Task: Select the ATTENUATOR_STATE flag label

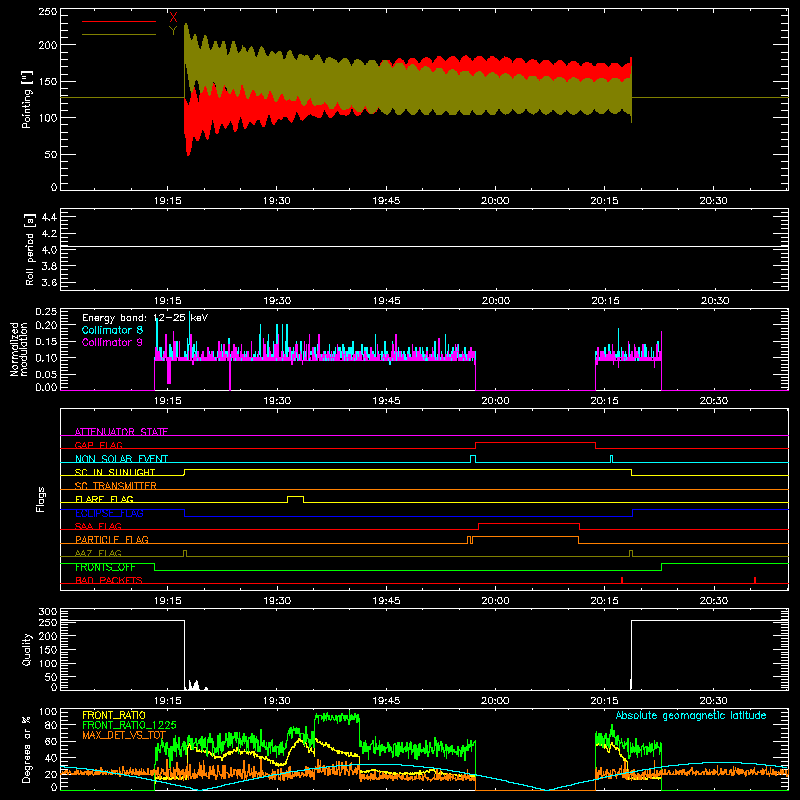Action: 121,432
